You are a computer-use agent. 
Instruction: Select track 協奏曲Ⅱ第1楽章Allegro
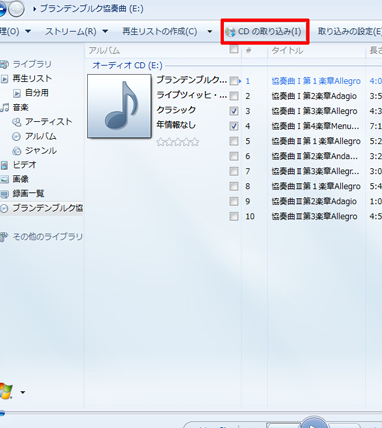[316, 141]
